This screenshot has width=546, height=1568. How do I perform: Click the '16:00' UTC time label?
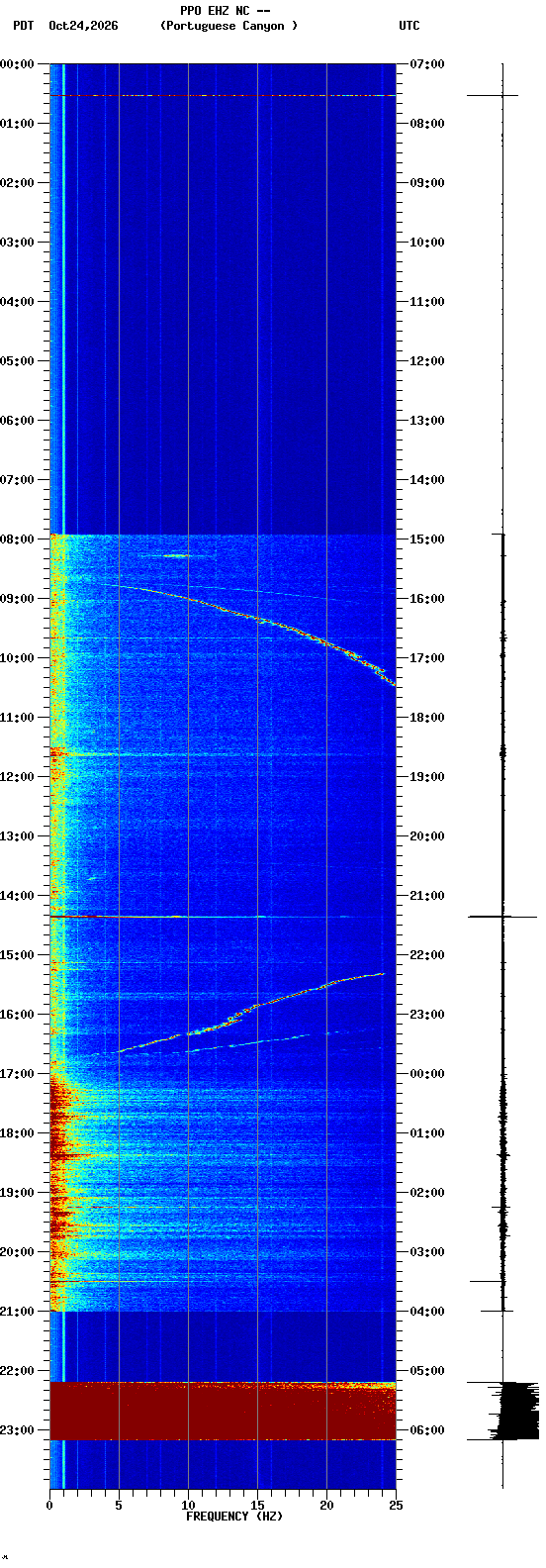(x=427, y=599)
